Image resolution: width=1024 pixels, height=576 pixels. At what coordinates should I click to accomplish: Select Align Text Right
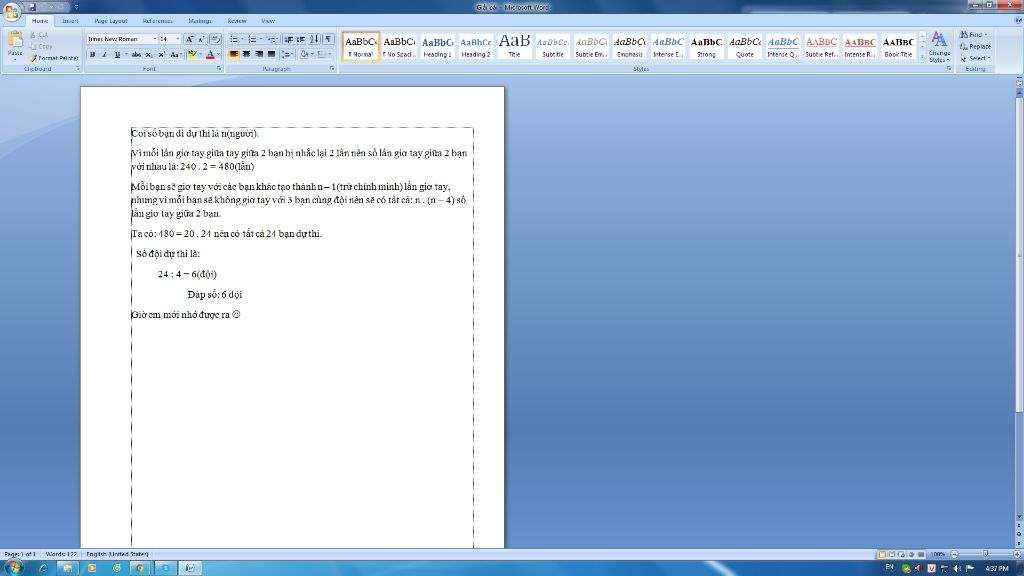tap(259, 54)
